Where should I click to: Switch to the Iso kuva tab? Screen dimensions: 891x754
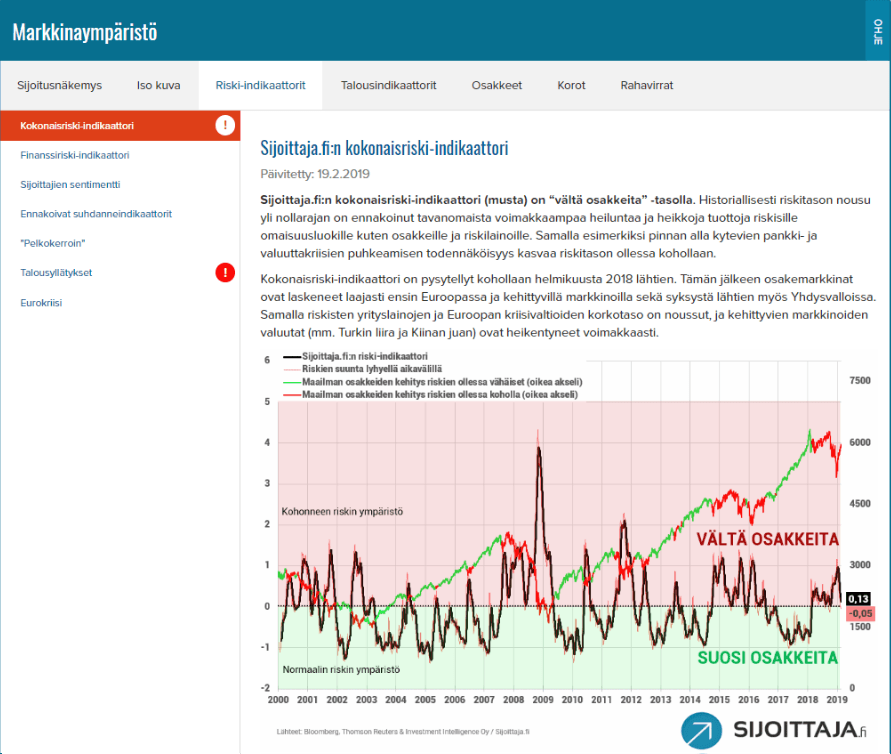tap(159, 85)
